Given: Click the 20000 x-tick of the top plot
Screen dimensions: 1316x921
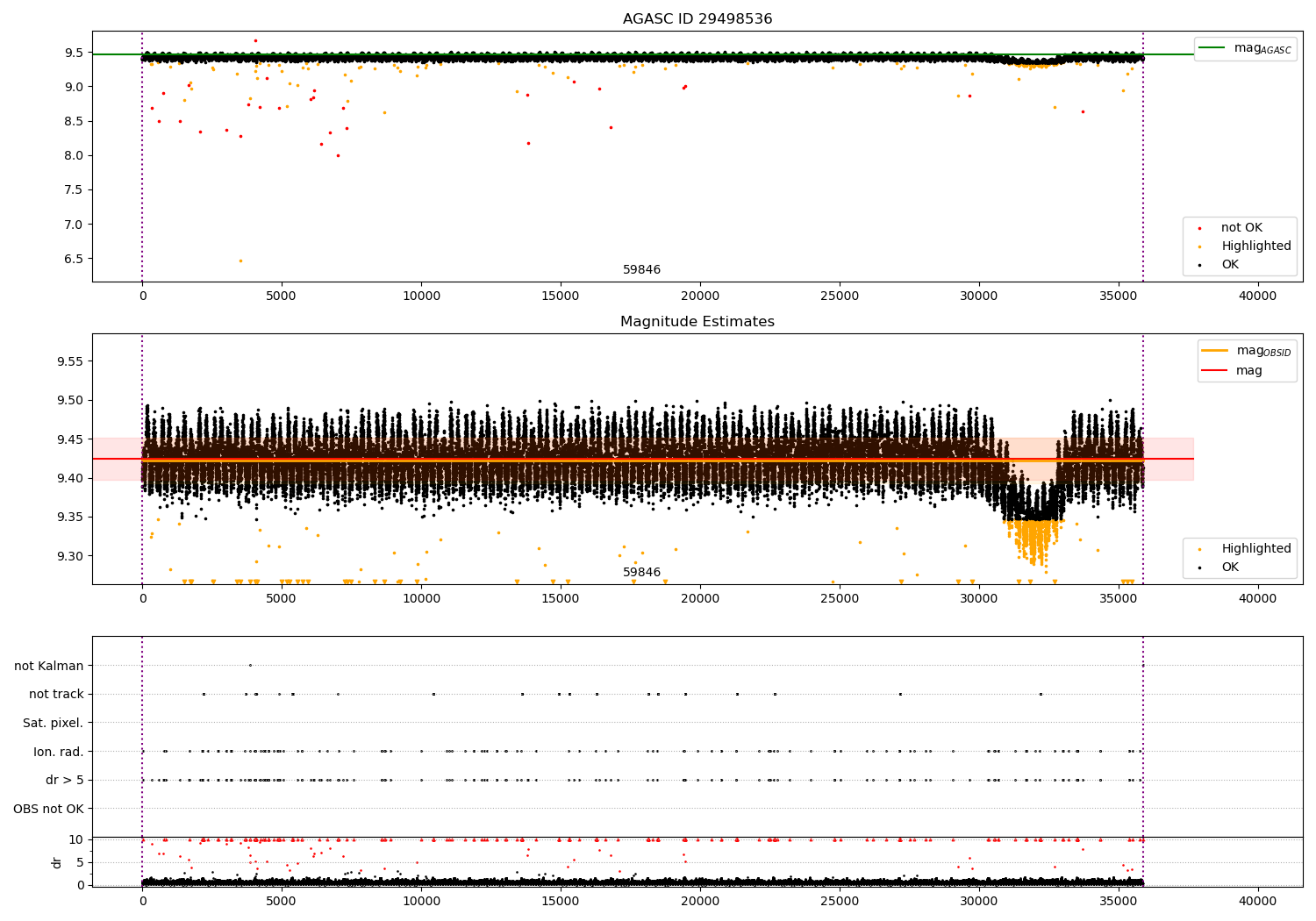Looking at the screenshot, I should pyautogui.click(x=700, y=296).
